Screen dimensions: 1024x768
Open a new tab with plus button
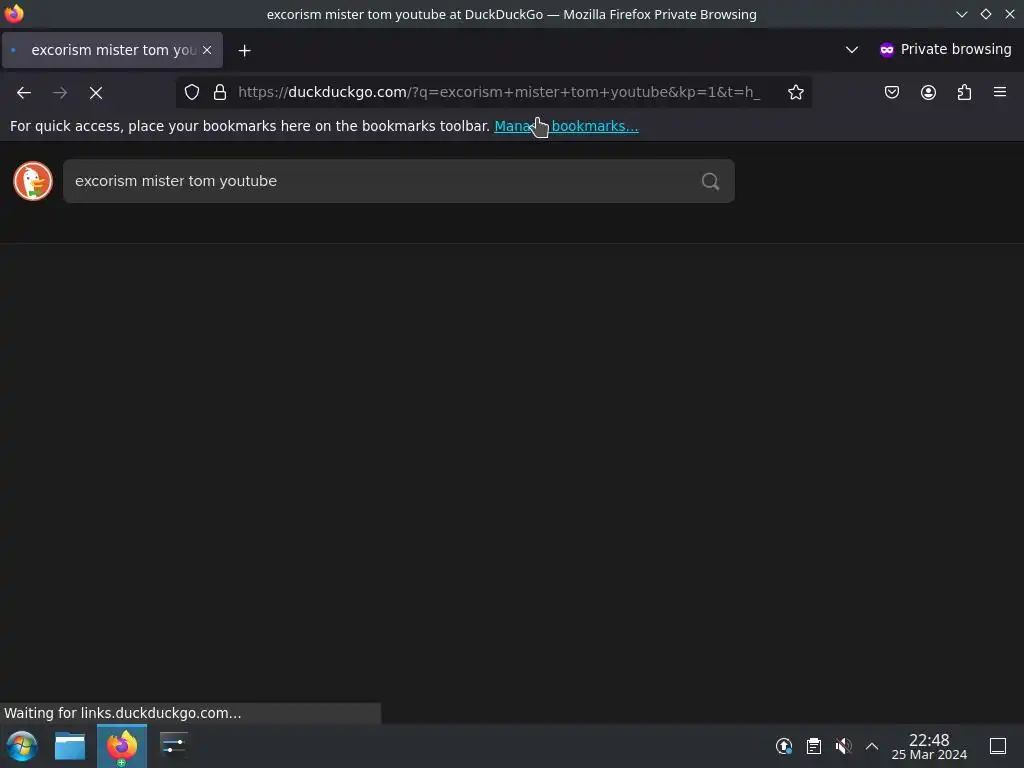[x=244, y=50]
